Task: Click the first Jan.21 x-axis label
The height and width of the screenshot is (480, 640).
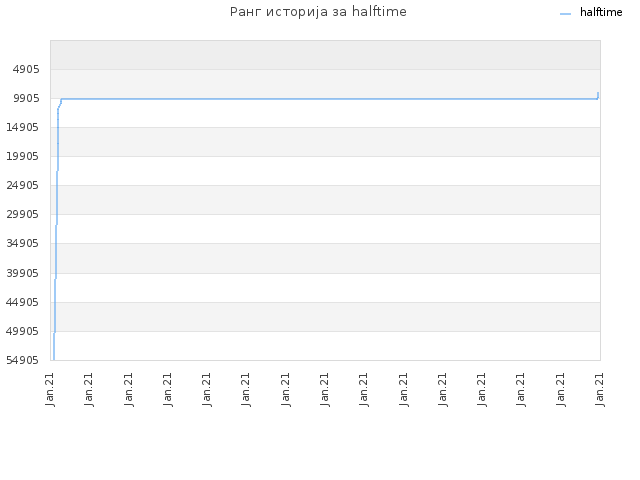Action: (50, 389)
